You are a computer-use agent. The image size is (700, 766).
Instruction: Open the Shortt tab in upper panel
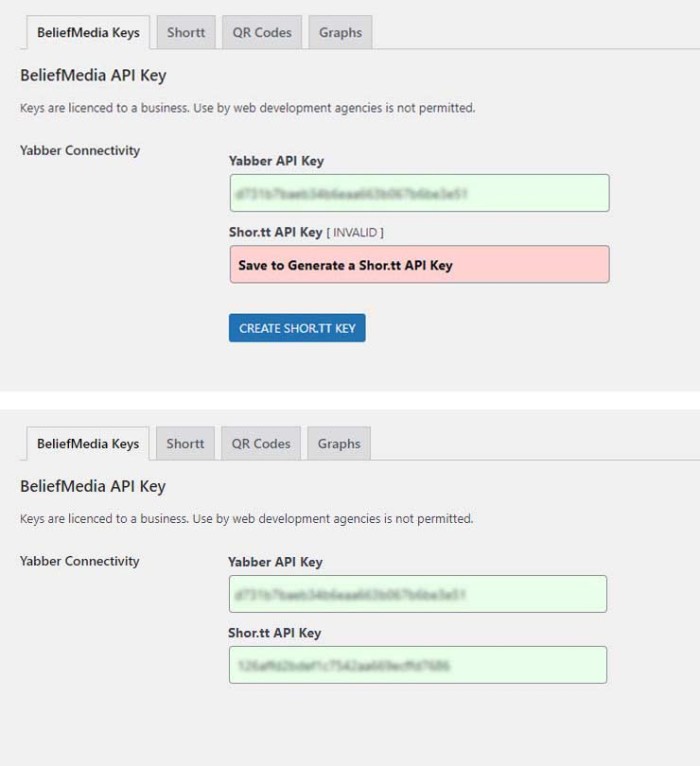coord(186,32)
